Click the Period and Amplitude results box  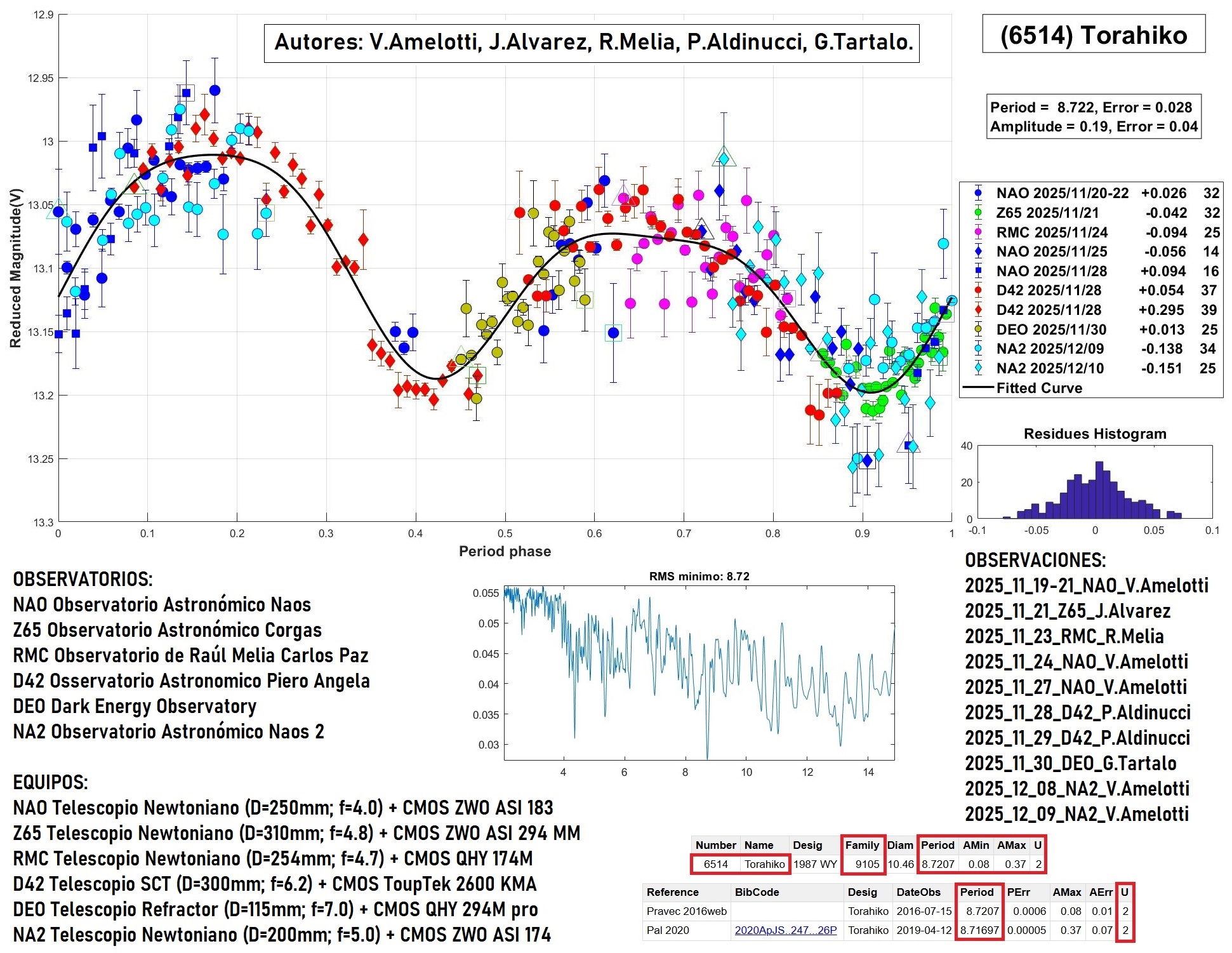click(x=1094, y=117)
